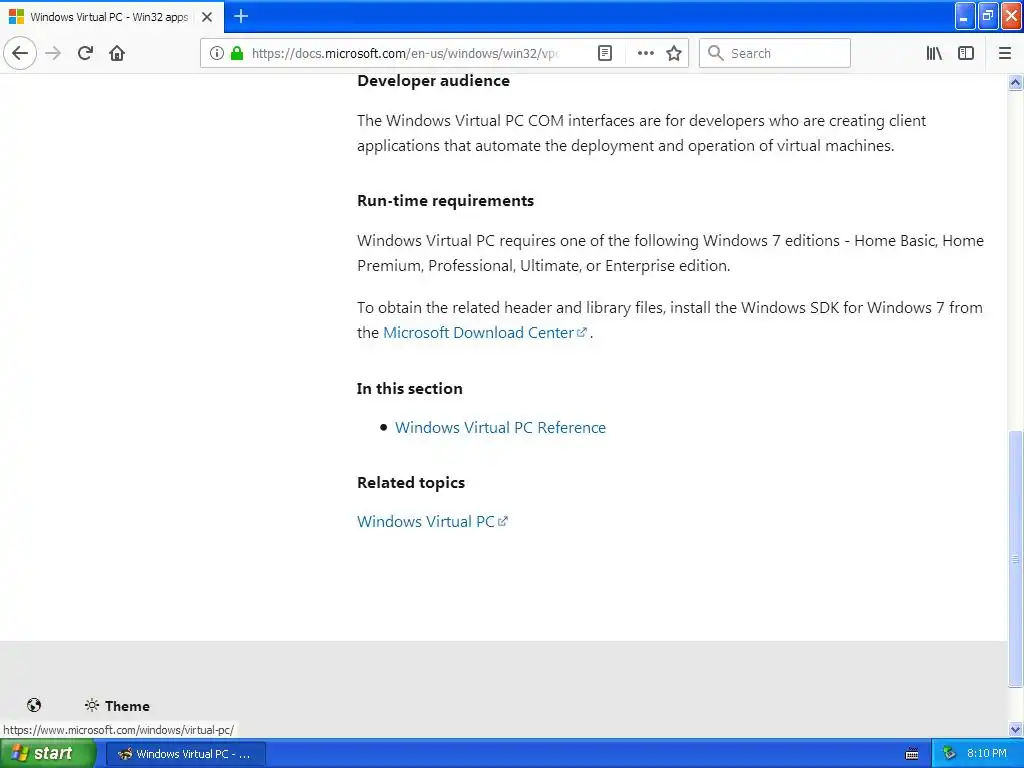Screen dimensions: 1024x768
Task: Click the Developer audience heading
Action: (x=434, y=81)
